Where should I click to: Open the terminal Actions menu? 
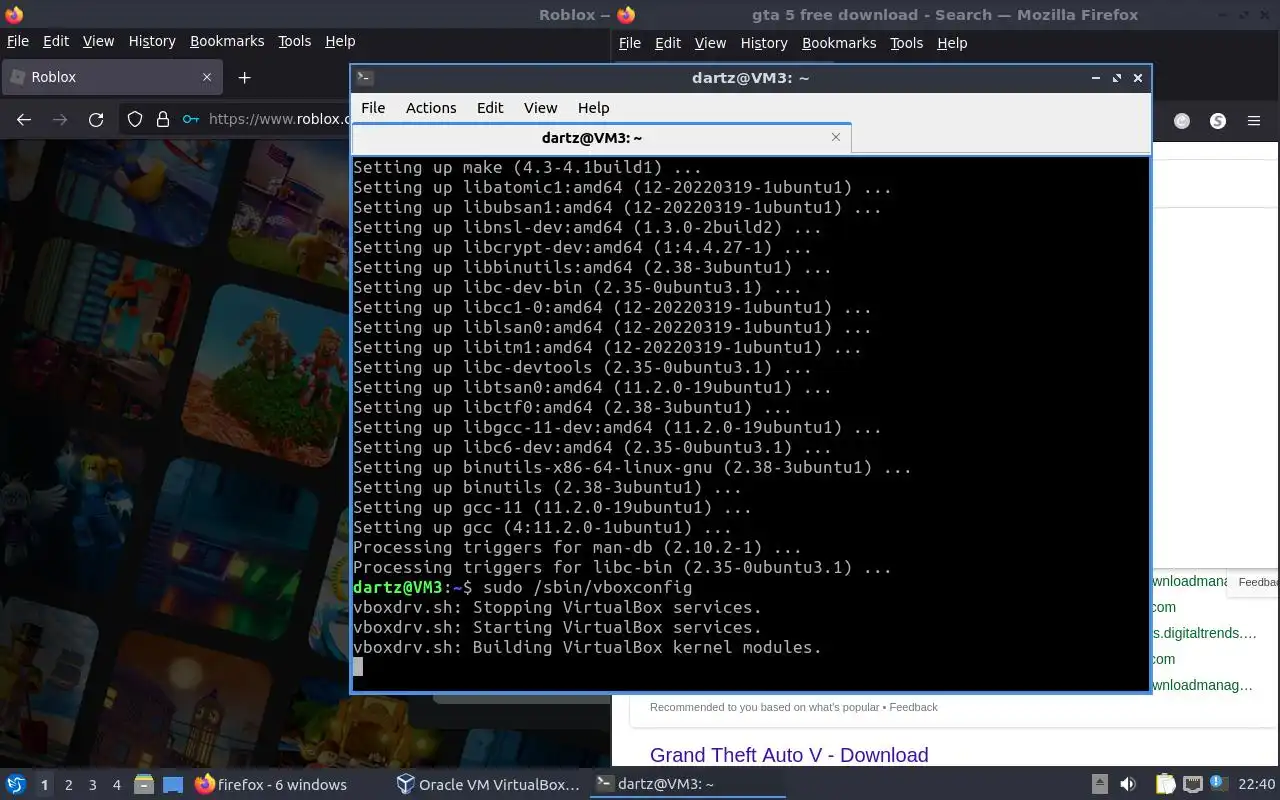(x=431, y=108)
